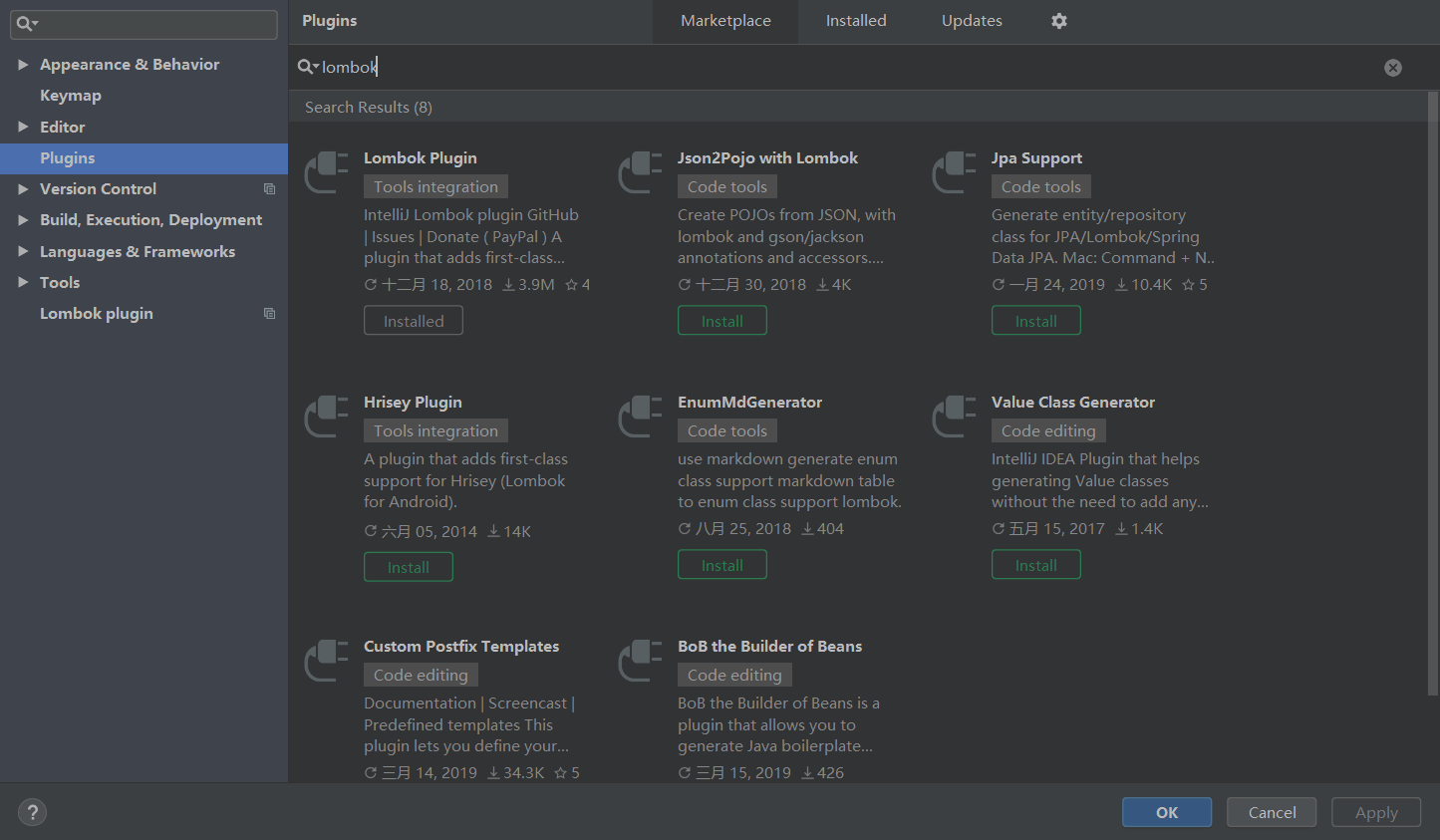Click the Json2Pojo with Lombok plug icon
1440x840 pixels.
[640, 171]
